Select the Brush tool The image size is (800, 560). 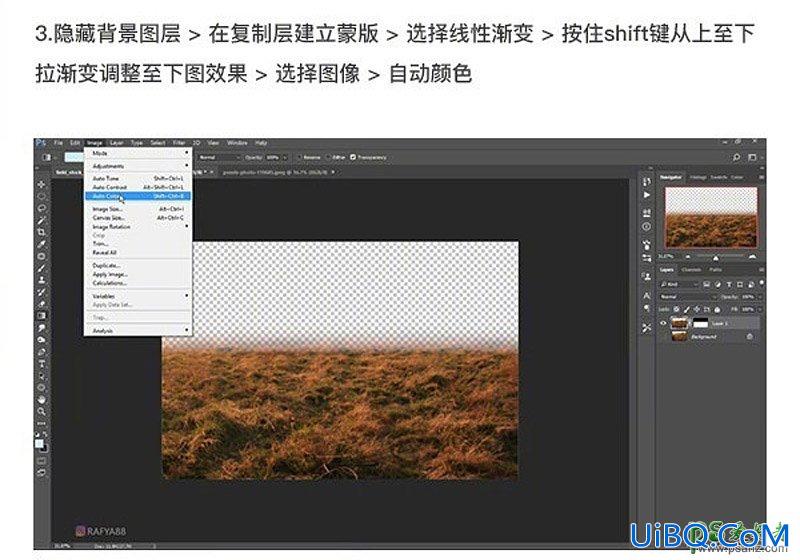coord(41,268)
